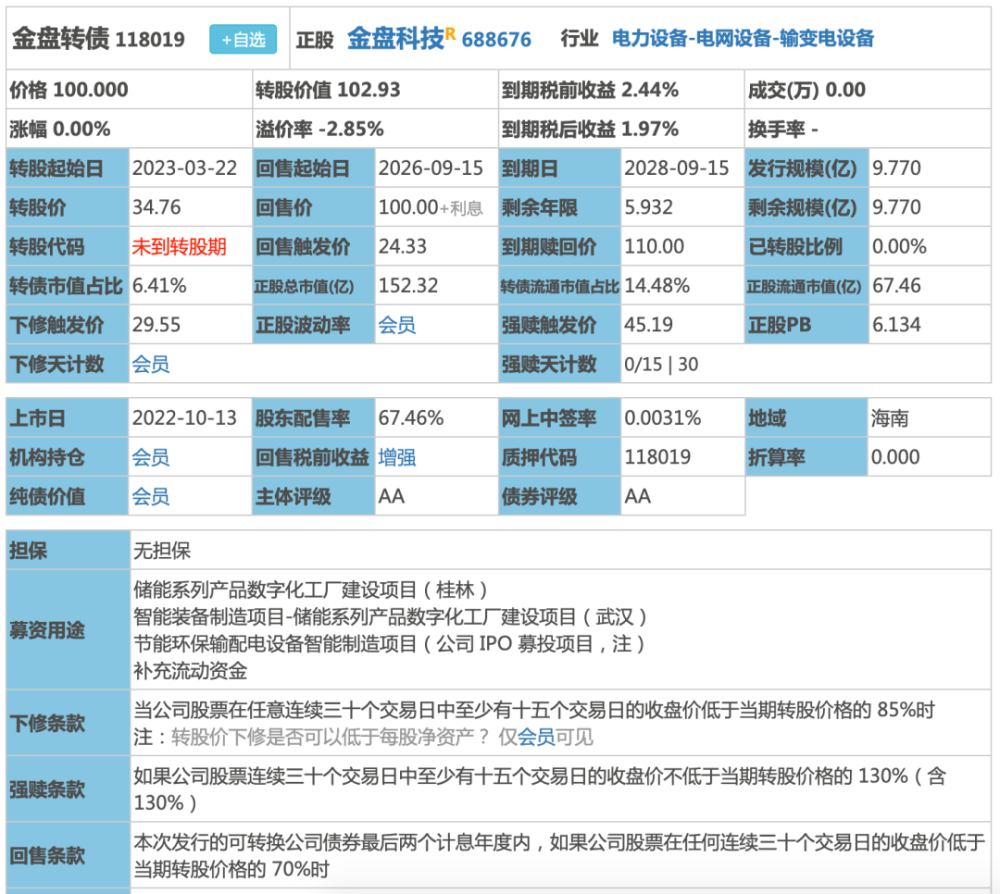
Task: Click the 储能系列产品数字化工厂建设项目(桂林) line
Action: pyautogui.click(x=311, y=590)
